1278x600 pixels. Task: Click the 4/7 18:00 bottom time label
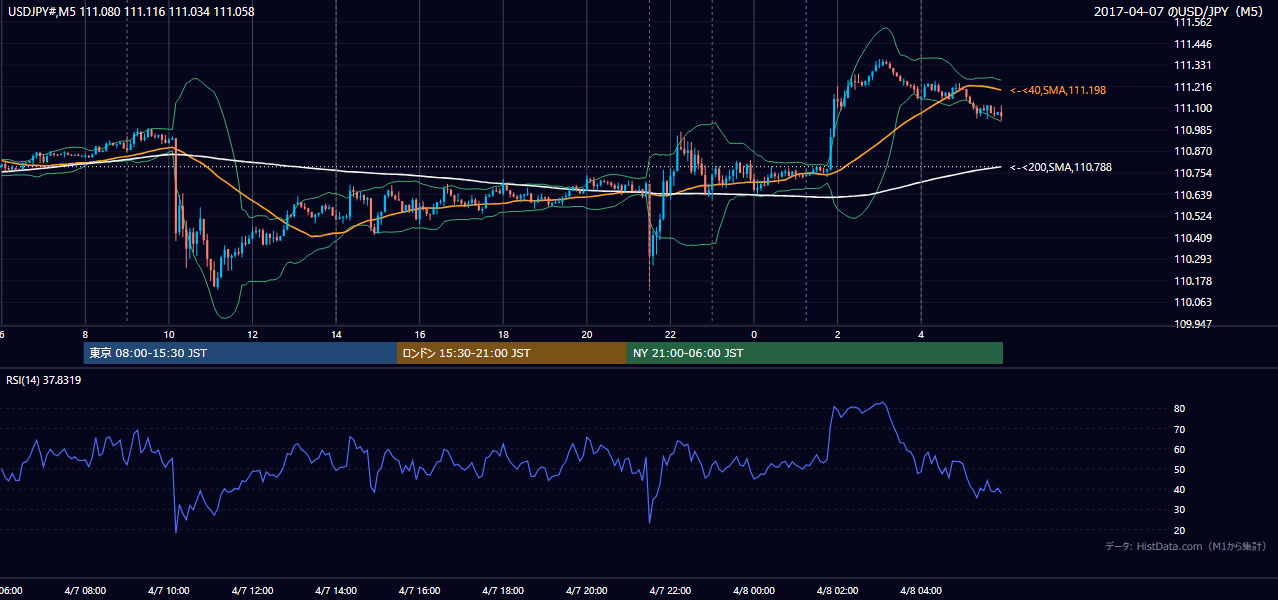(x=503, y=590)
